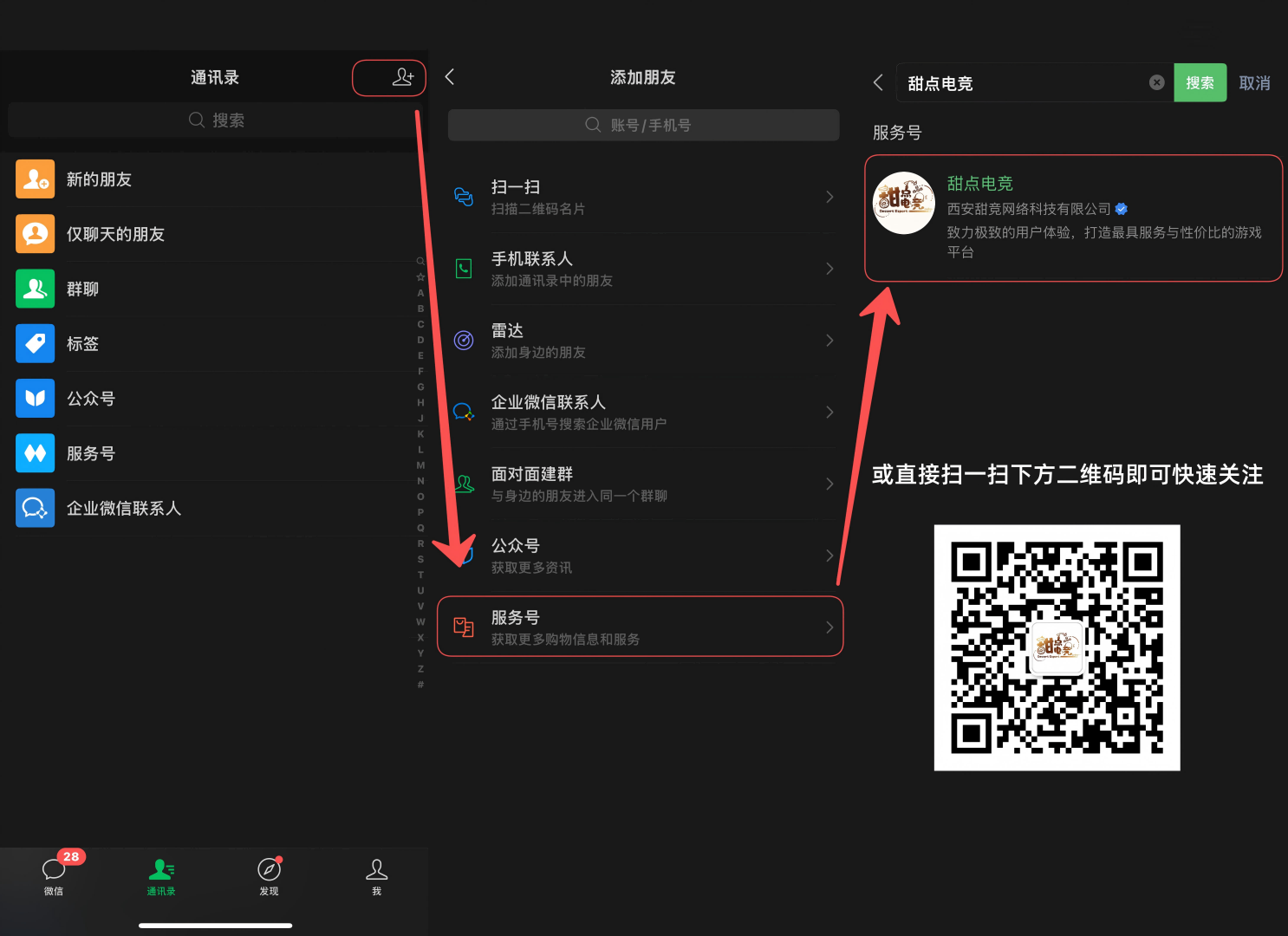
Task: Click the verified badge next to company
Action: pyautogui.click(x=1121, y=209)
